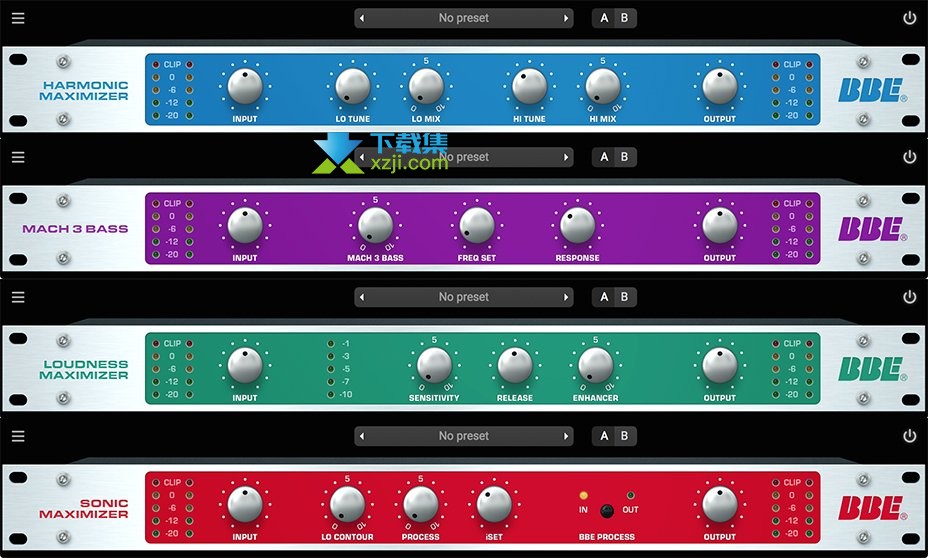Click the Mach 3 Bass OUTPUT knob
The height and width of the screenshot is (558, 928).
(720, 225)
